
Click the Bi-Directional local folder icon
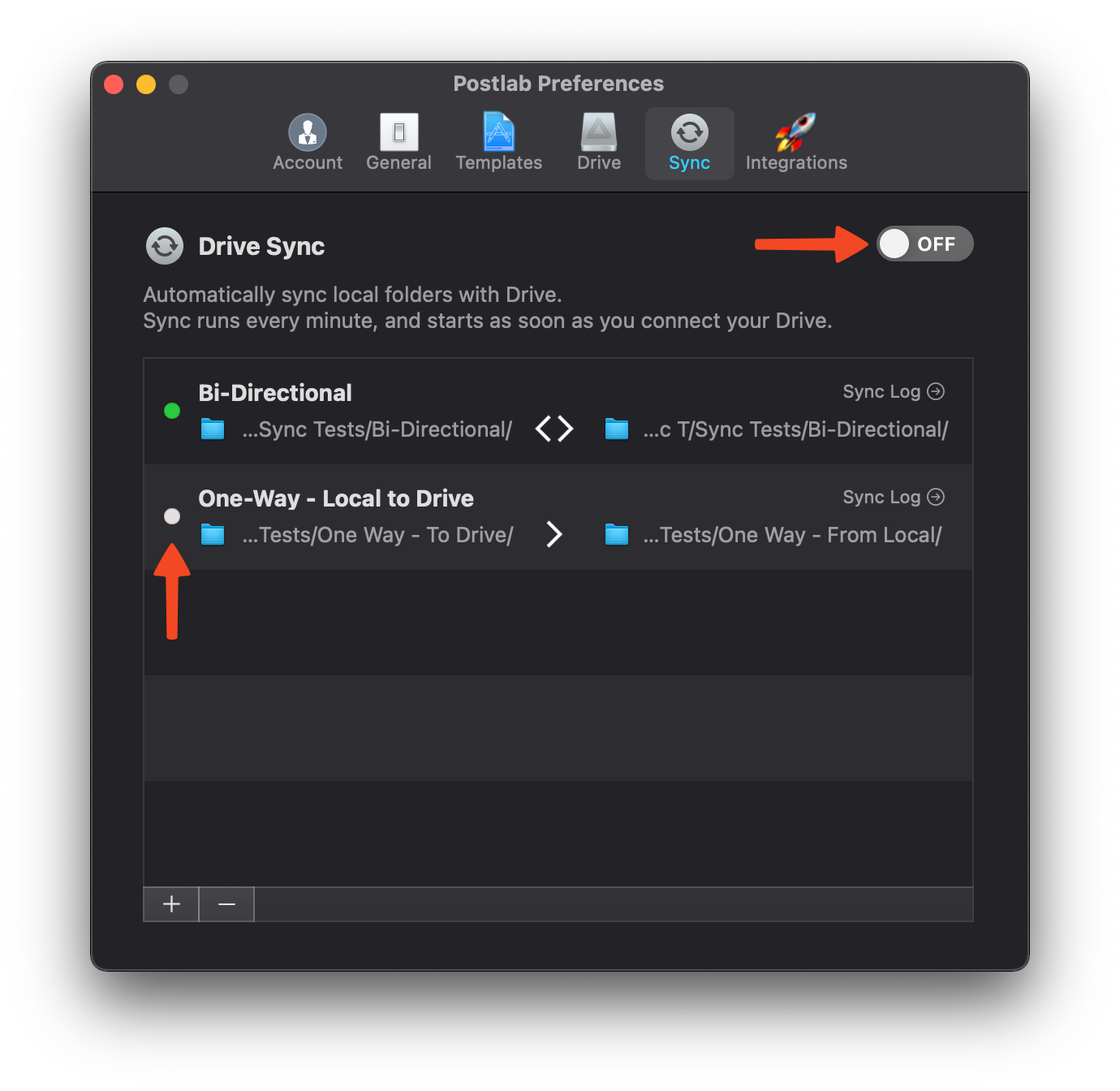[x=213, y=429]
